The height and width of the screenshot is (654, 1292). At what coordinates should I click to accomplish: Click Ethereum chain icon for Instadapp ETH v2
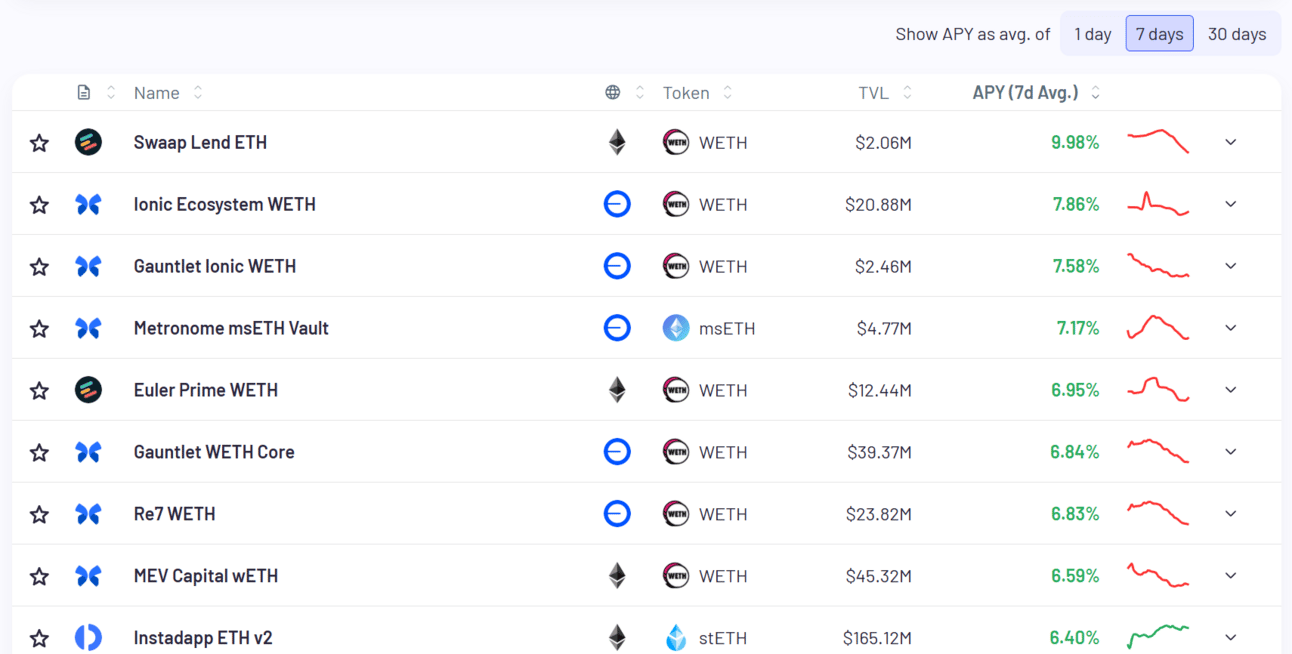tap(617, 637)
